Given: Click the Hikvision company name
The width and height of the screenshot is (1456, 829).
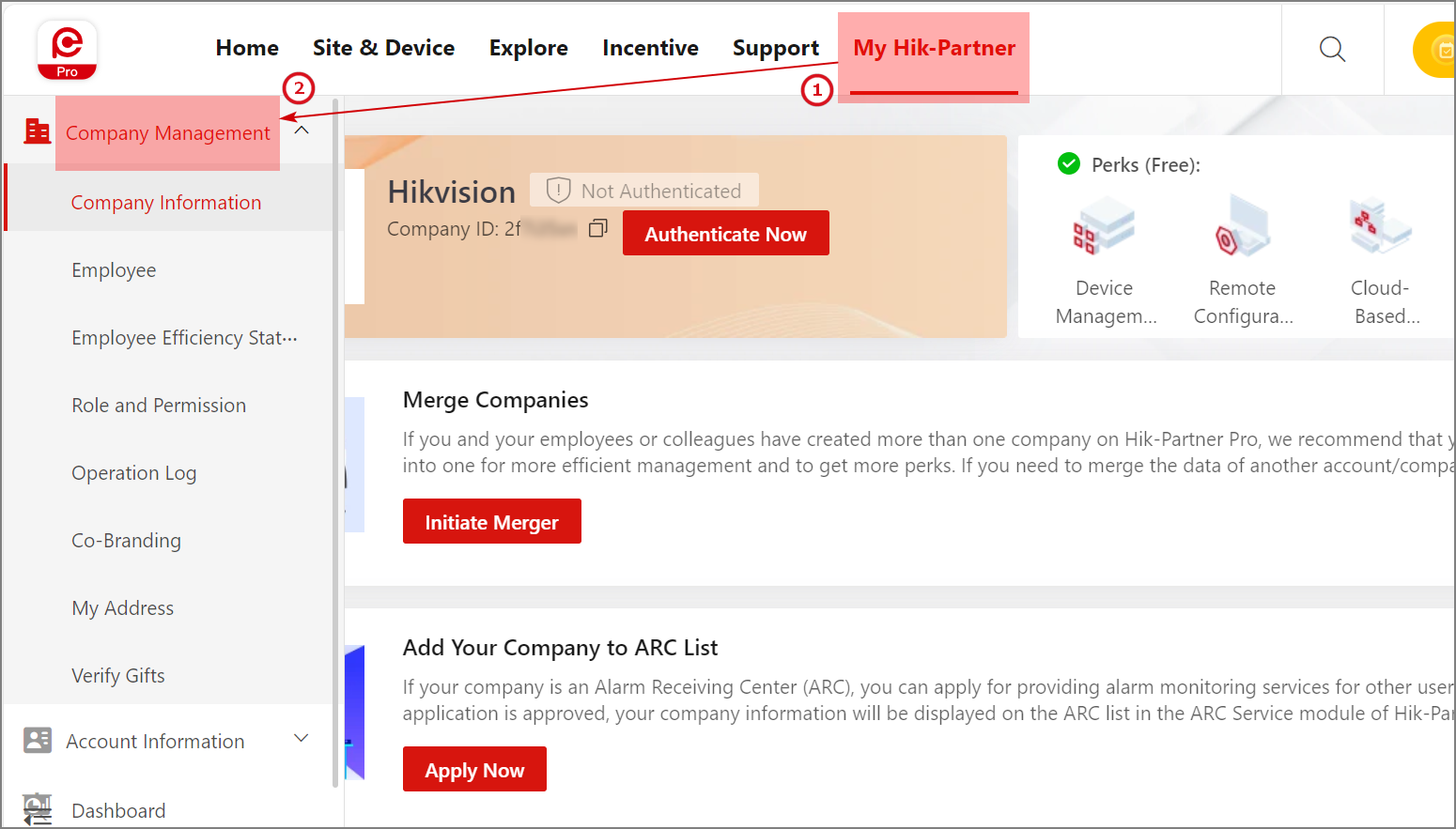Looking at the screenshot, I should [452, 192].
